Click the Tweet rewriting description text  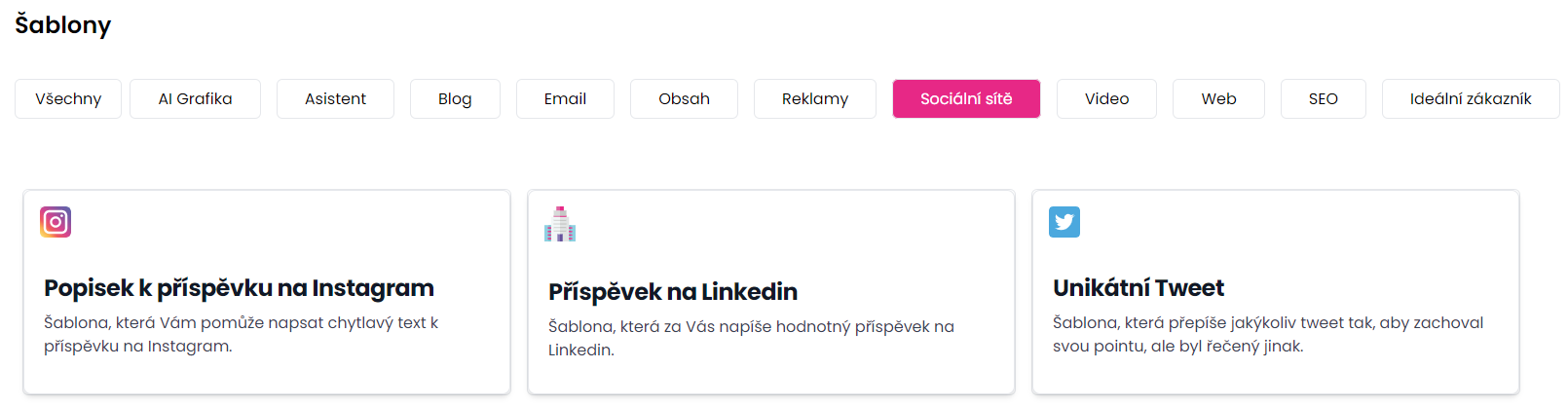click(1268, 334)
